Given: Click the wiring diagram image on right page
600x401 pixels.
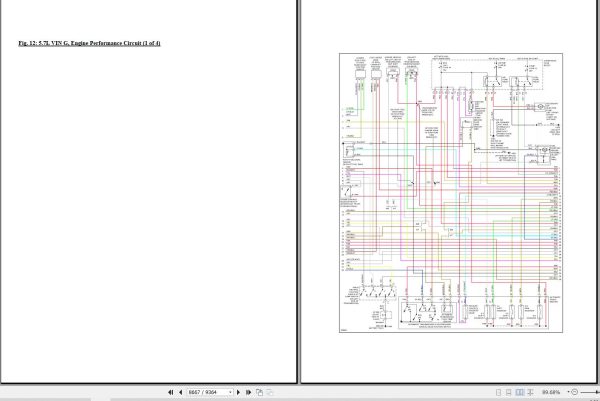Looking at the screenshot, I should point(451,193).
